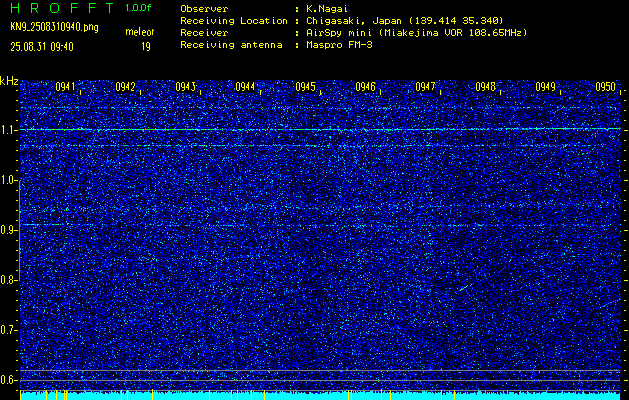Click the 0943 time marker
629x400 pixels.
pos(185,87)
